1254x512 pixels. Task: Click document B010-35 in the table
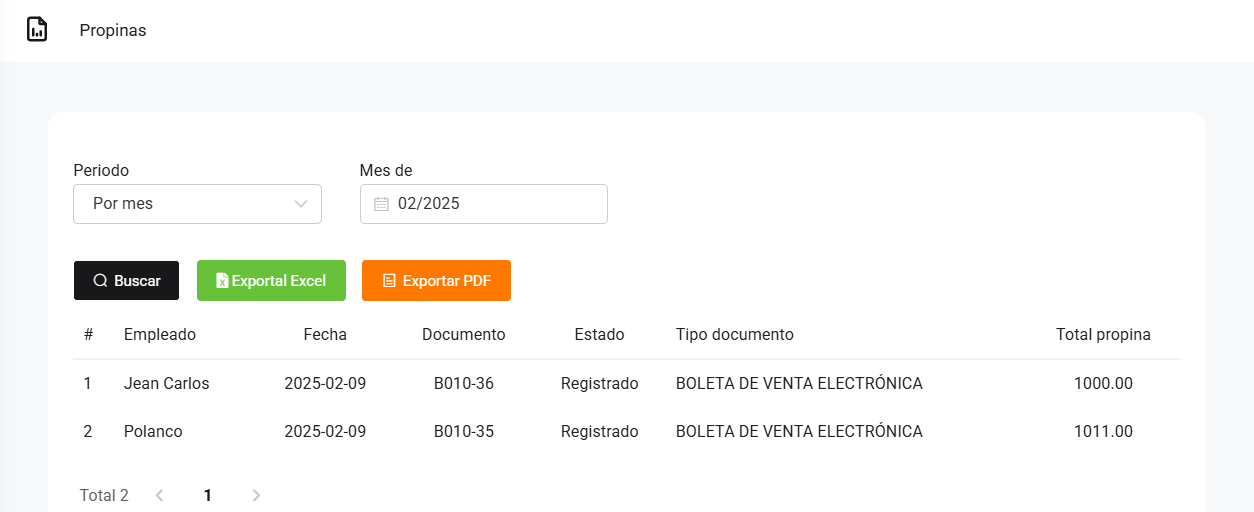coord(463,432)
